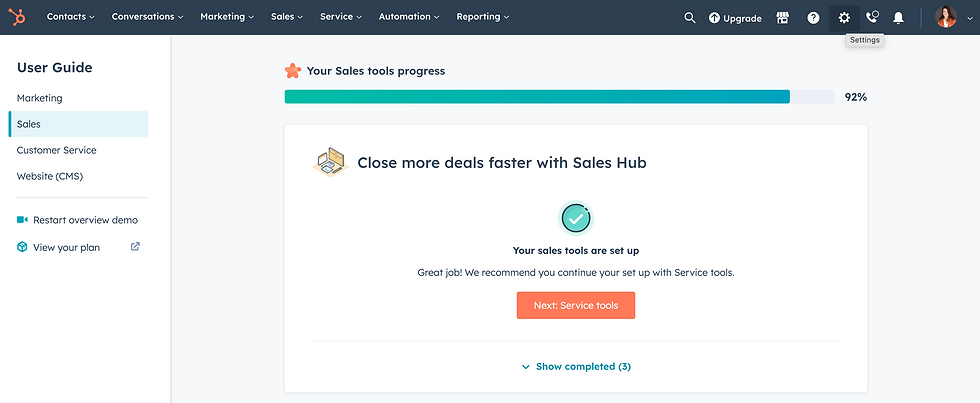Image resolution: width=980 pixels, height=403 pixels.
Task: Open View your plan link
Action: pyautogui.click(x=66, y=247)
